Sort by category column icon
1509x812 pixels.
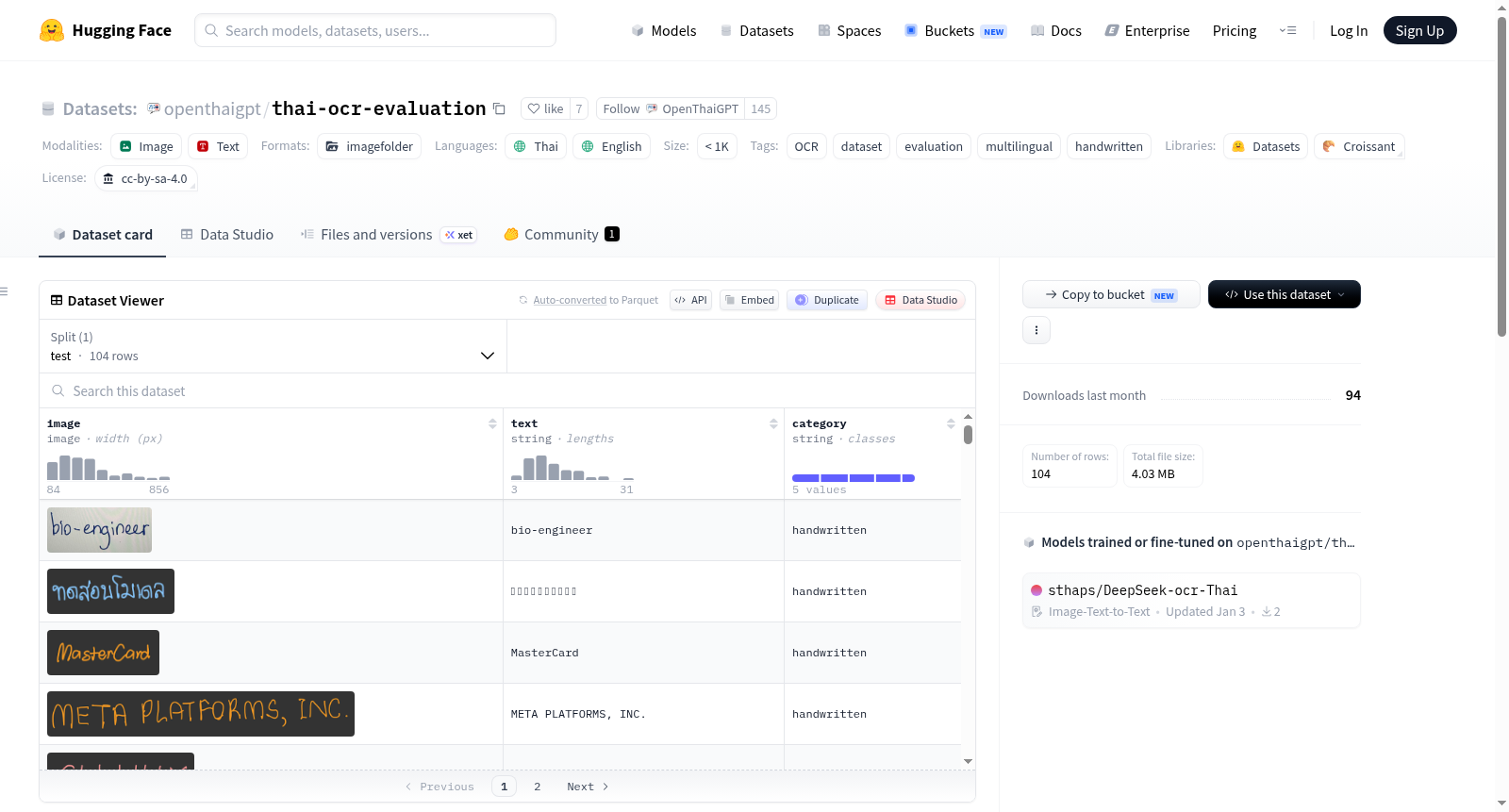point(951,423)
